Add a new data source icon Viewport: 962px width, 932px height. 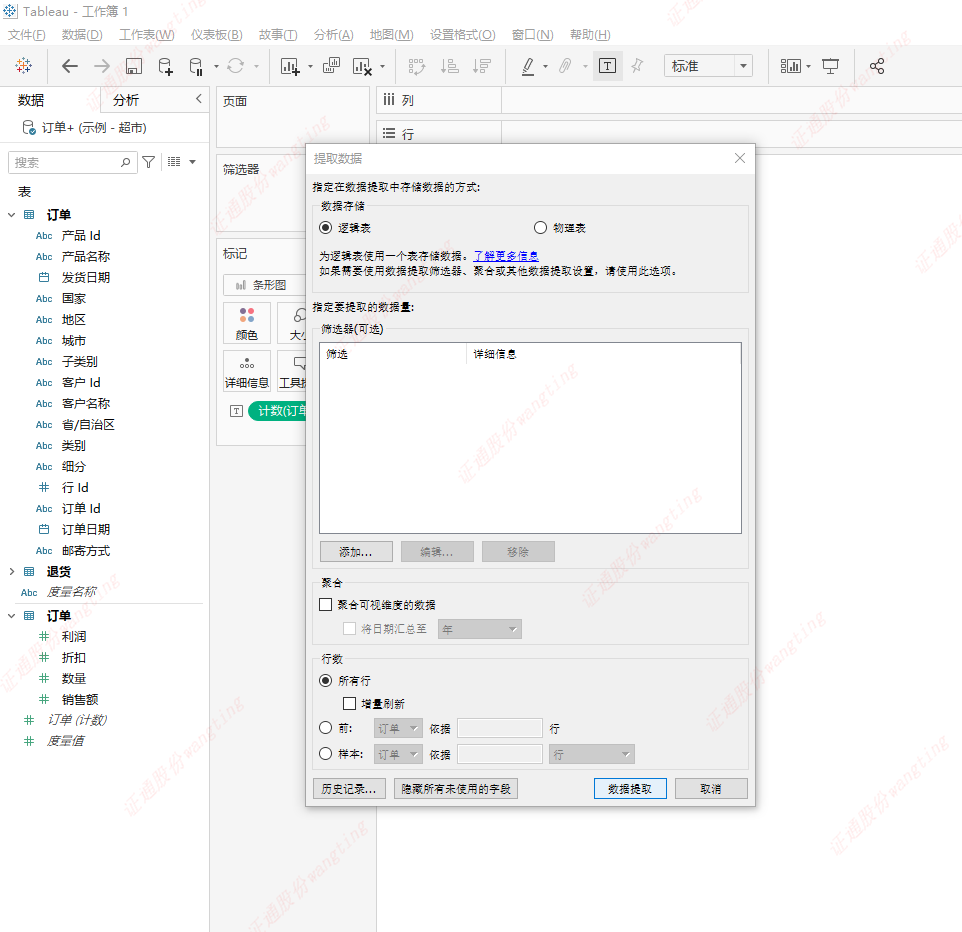[x=166, y=66]
